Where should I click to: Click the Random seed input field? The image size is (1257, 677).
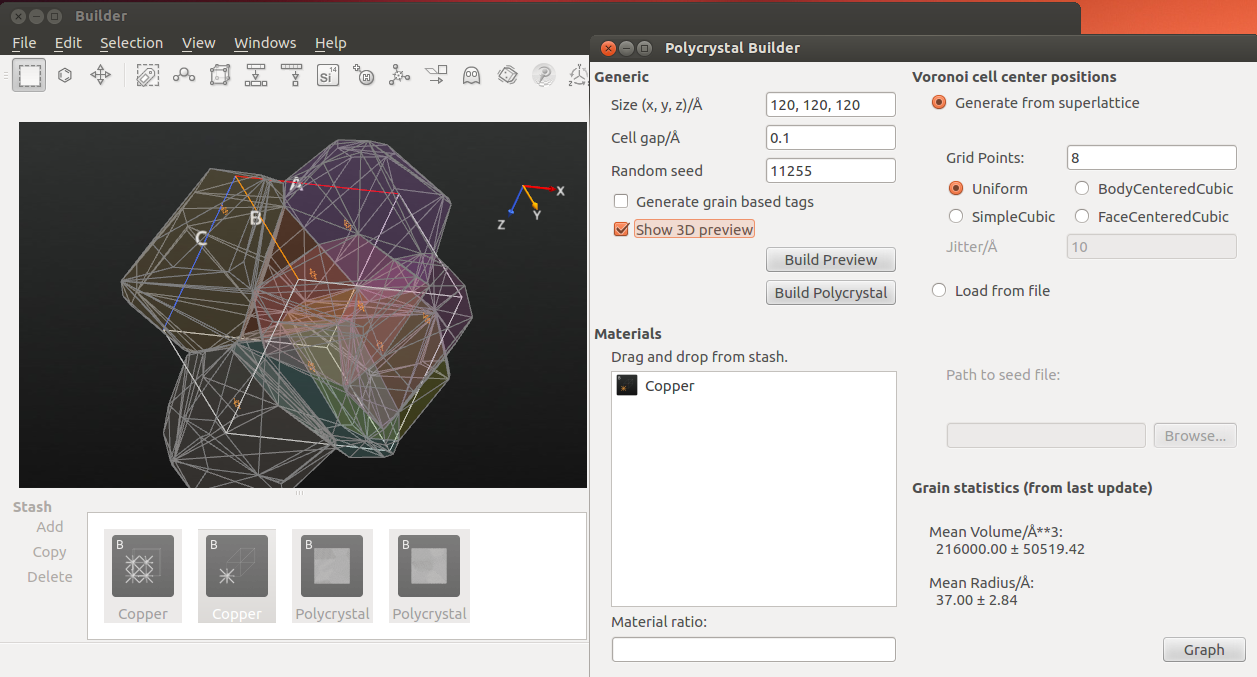click(831, 171)
